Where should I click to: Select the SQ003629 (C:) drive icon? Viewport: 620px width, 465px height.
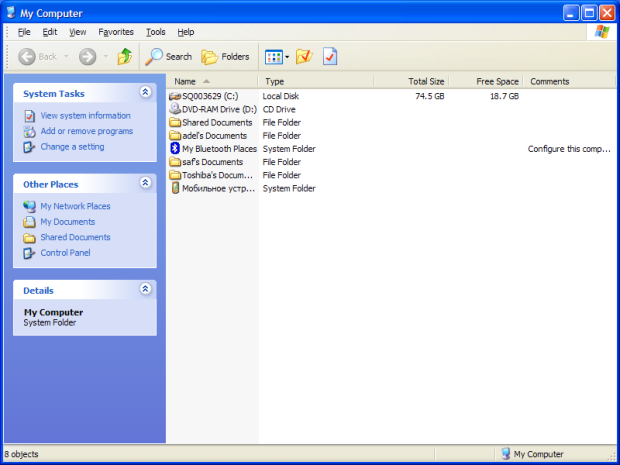pos(175,96)
